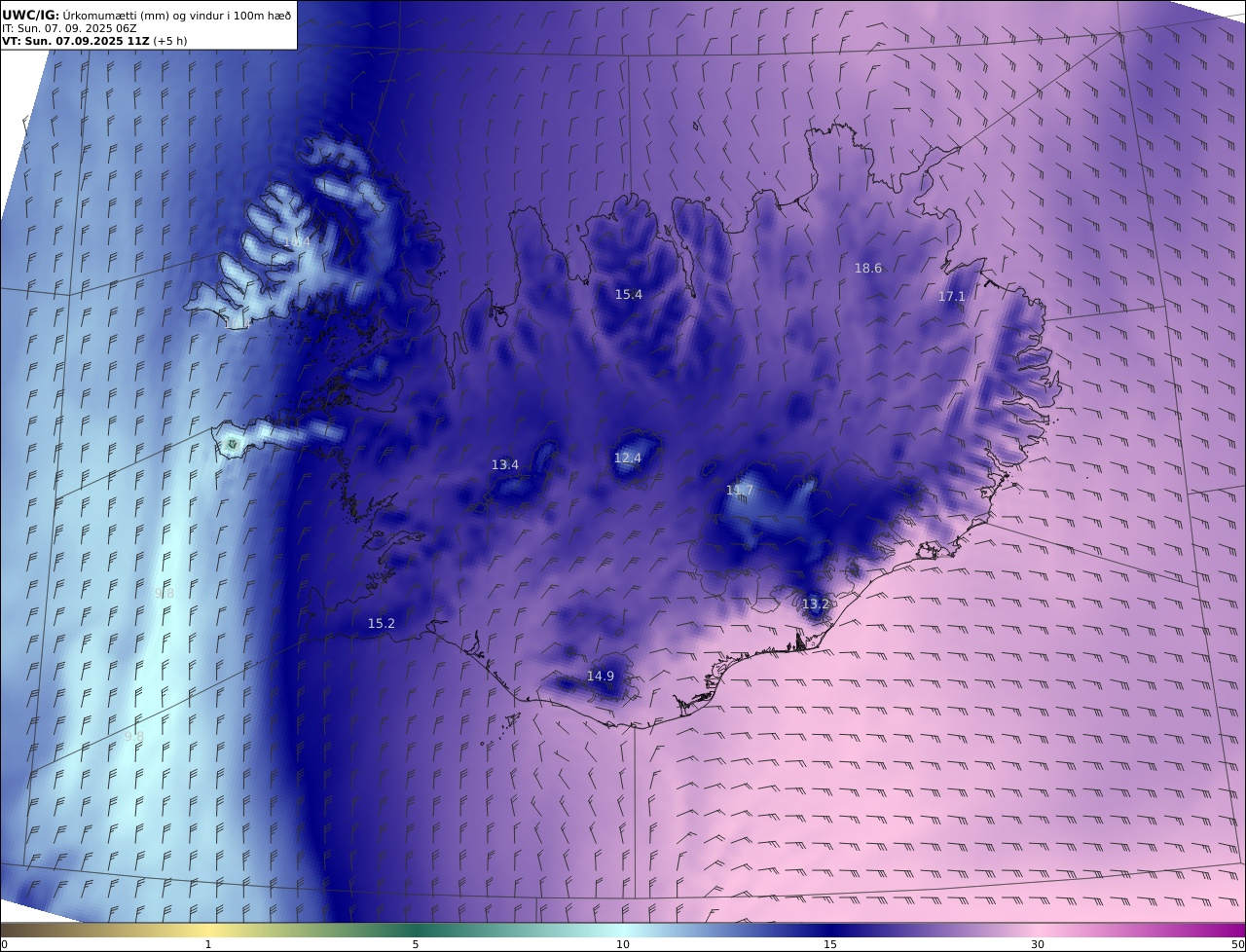
Task: Click the 17.1 value on the map
Action: pyautogui.click(x=952, y=296)
